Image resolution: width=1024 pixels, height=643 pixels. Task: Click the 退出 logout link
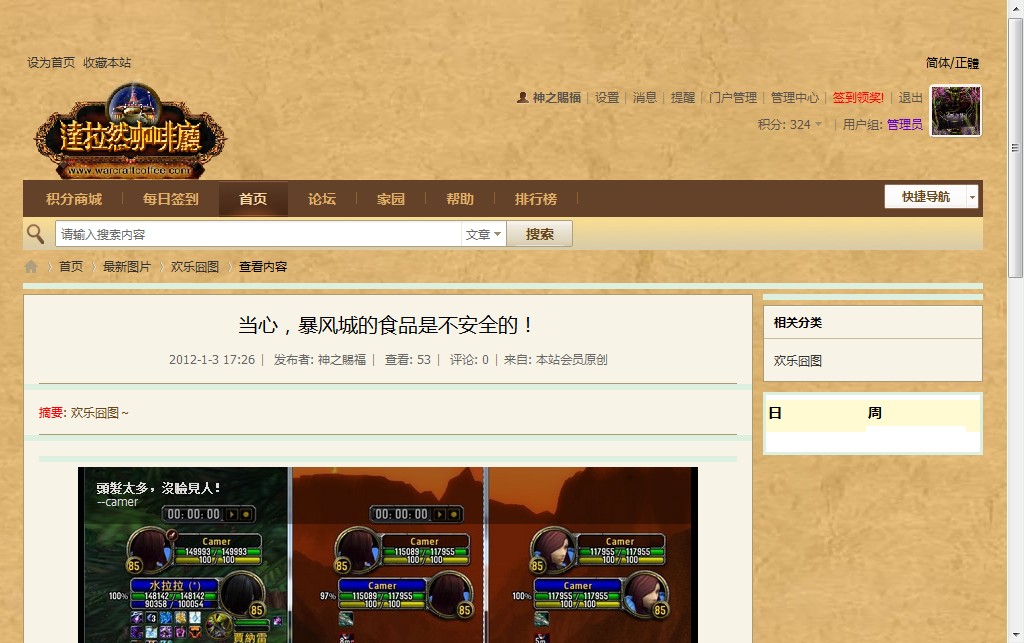pyautogui.click(x=910, y=97)
